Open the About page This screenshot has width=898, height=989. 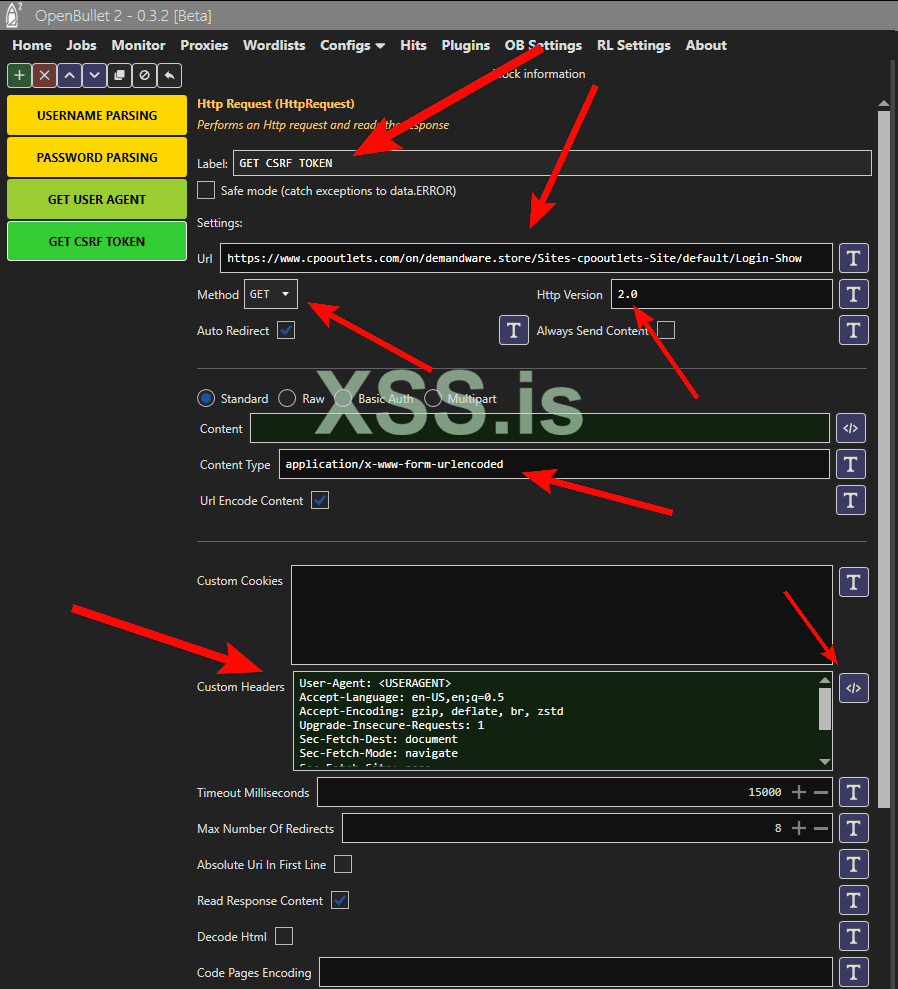[706, 45]
